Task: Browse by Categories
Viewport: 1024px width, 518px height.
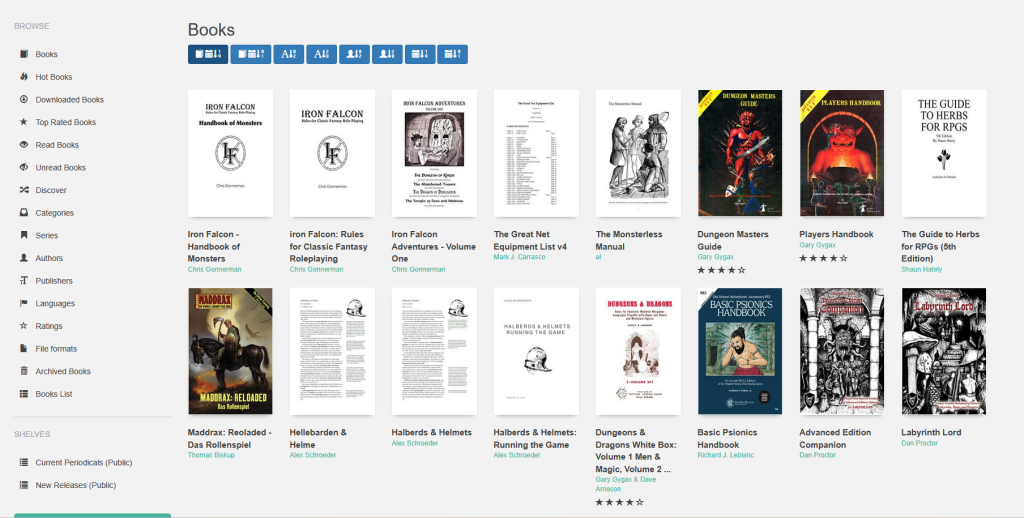Action: coord(54,213)
